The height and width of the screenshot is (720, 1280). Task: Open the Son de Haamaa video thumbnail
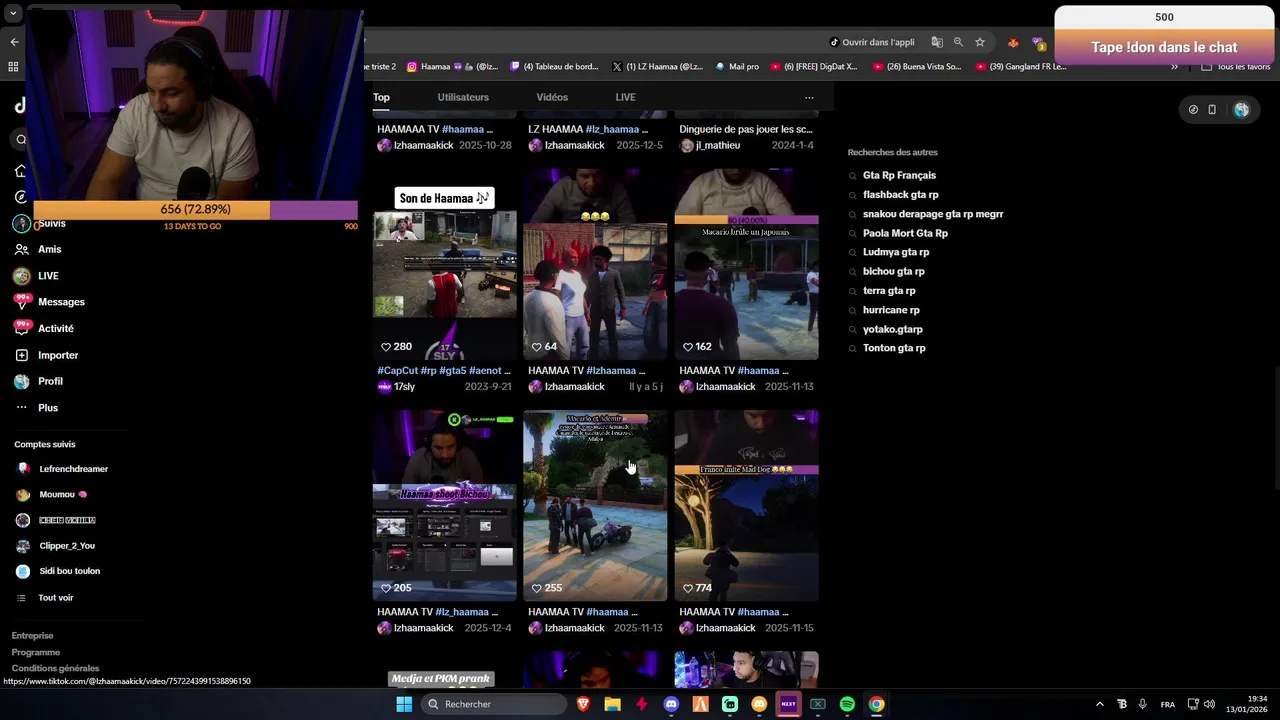(445, 264)
